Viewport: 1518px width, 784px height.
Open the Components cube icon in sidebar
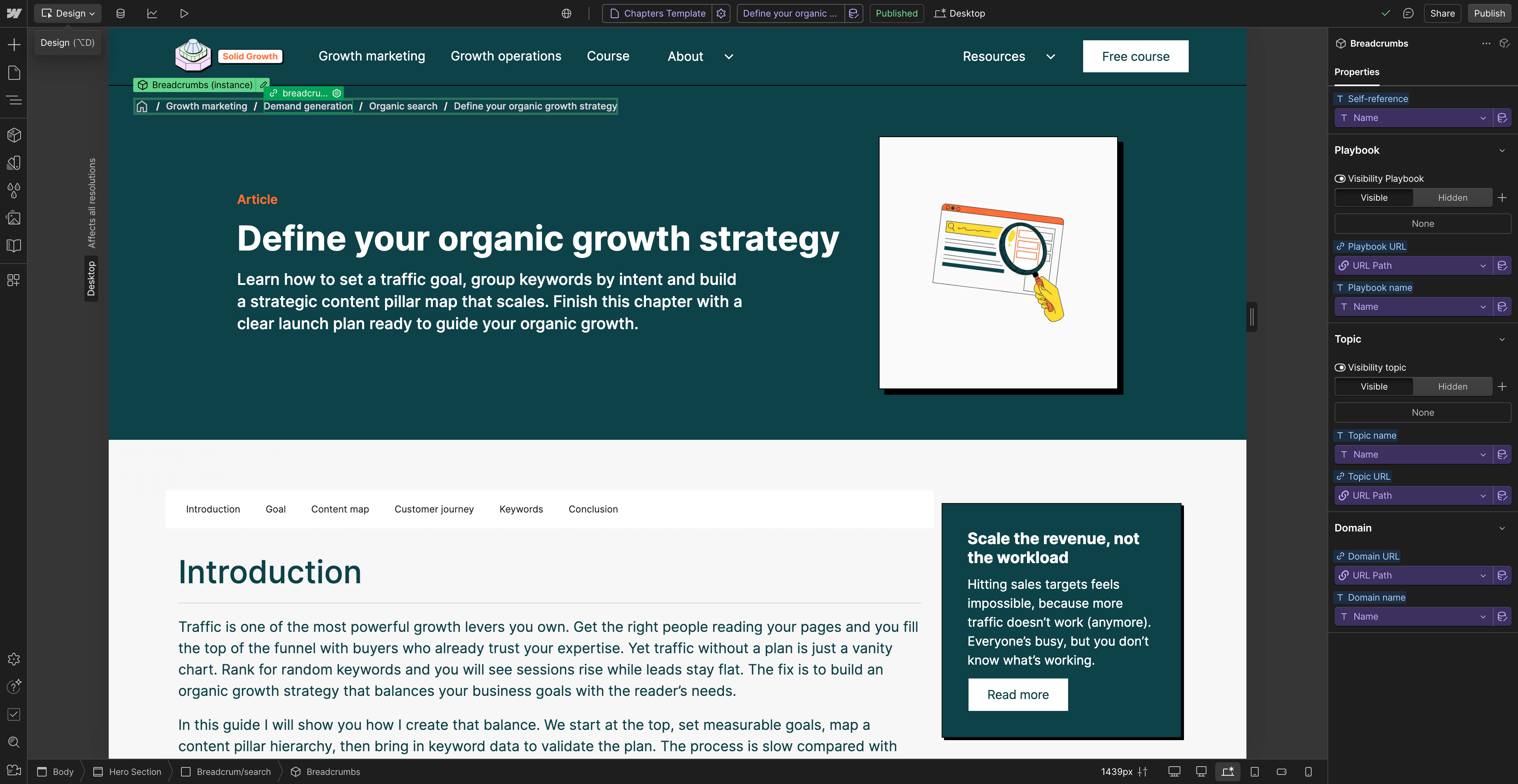[x=13, y=135]
